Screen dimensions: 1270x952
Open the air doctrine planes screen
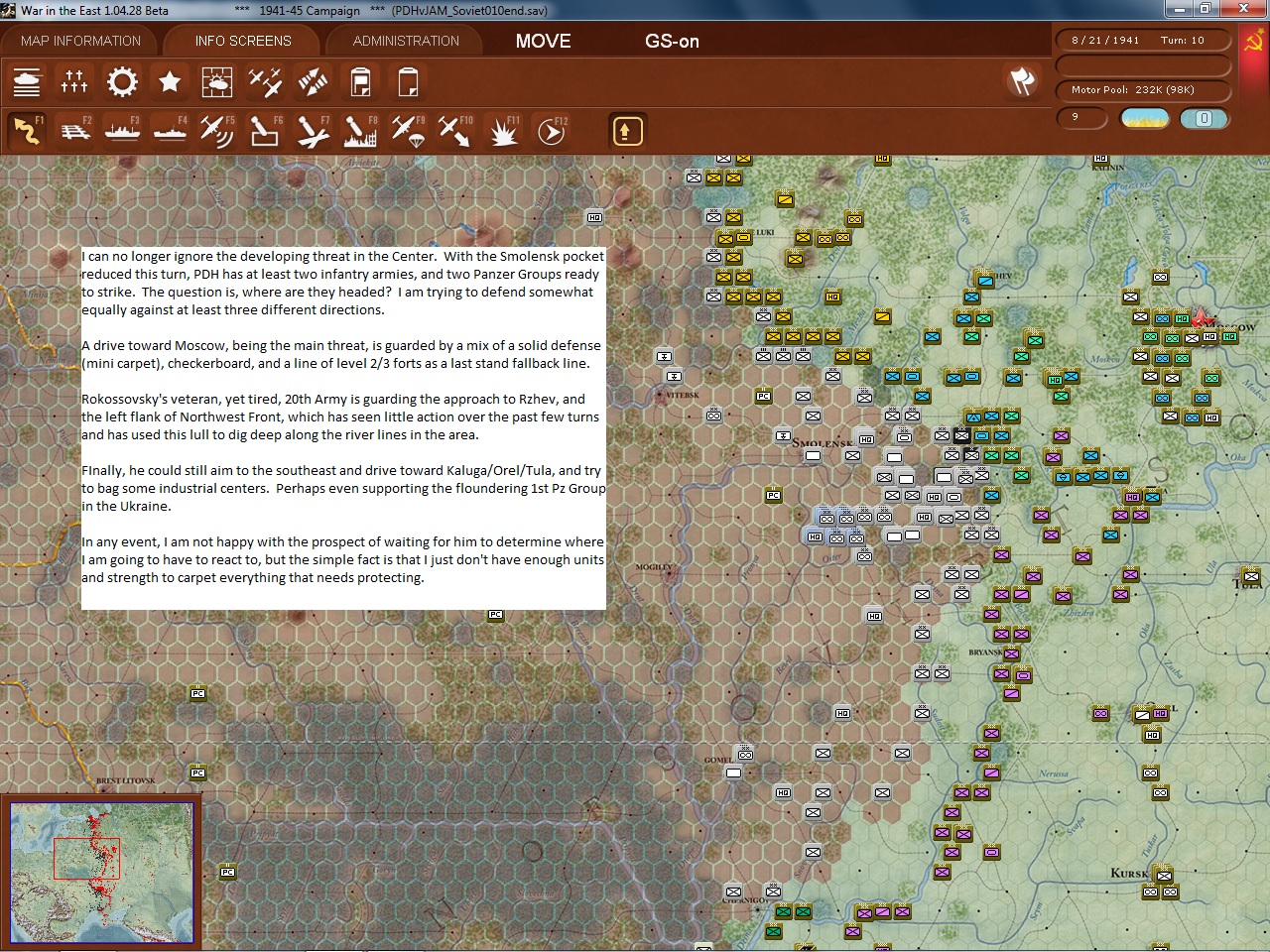pos(265,82)
